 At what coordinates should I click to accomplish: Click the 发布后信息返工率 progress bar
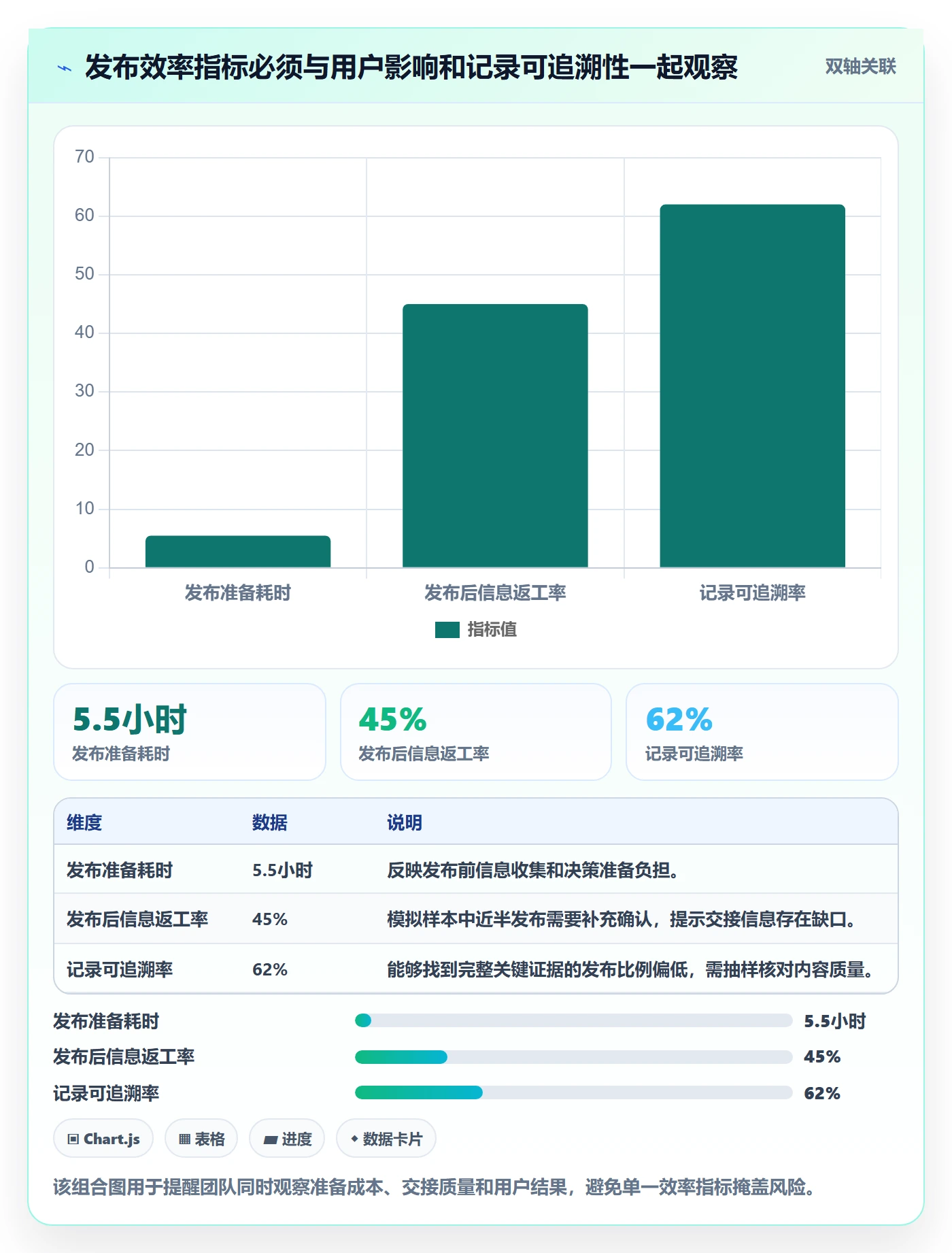tap(573, 1057)
